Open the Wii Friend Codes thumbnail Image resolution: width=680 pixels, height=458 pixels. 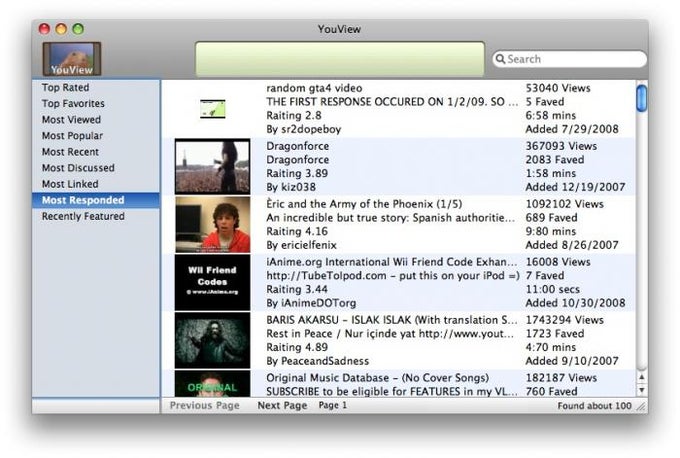coord(212,282)
